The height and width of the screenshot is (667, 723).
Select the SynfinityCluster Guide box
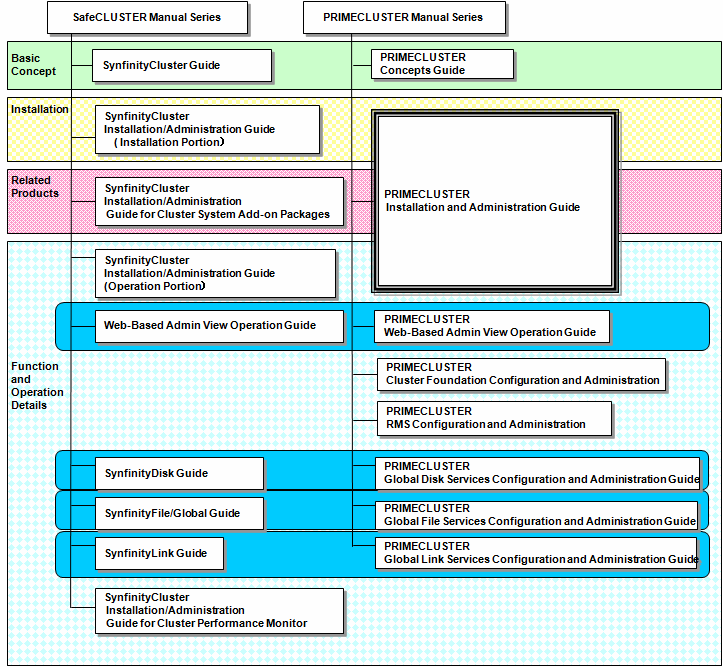tap(182, 65)
